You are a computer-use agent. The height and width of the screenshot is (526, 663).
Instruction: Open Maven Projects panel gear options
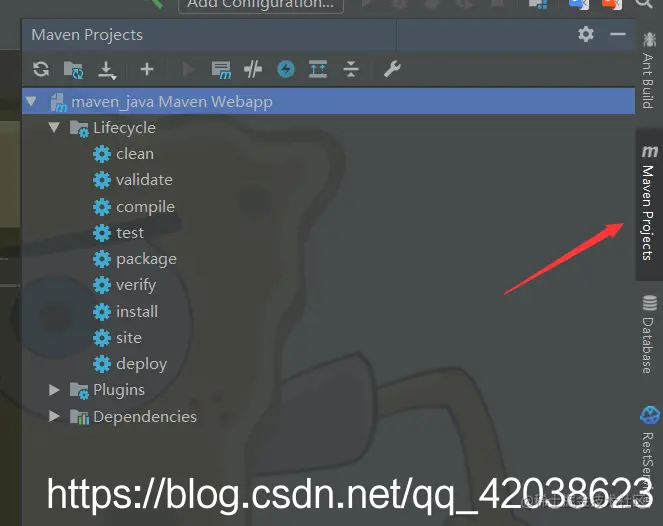pos(586,34)
